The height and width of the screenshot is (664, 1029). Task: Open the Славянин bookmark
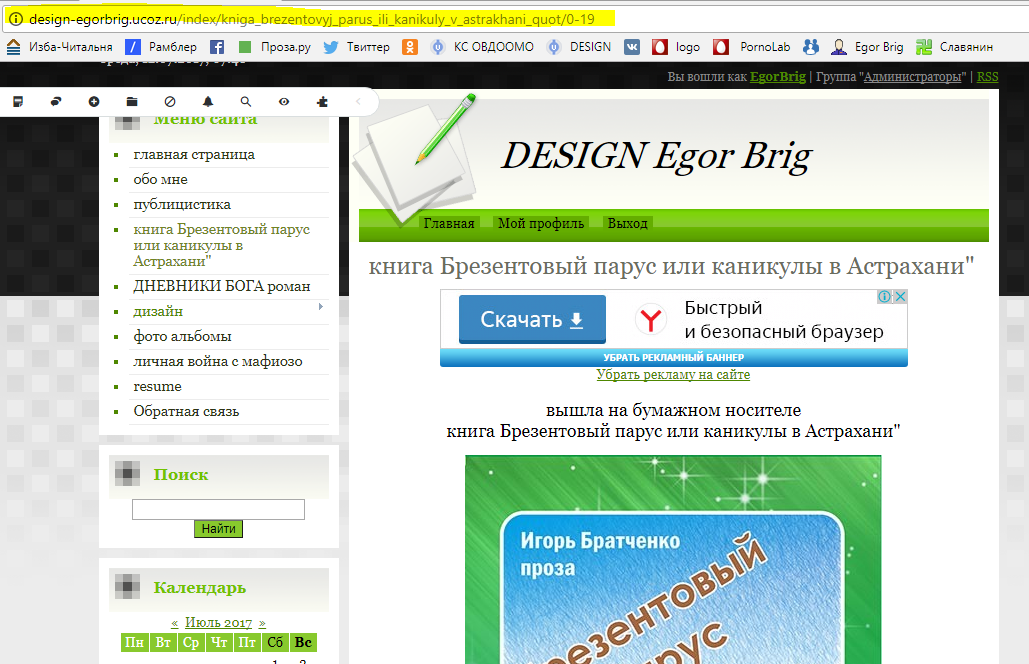(954, 47)
